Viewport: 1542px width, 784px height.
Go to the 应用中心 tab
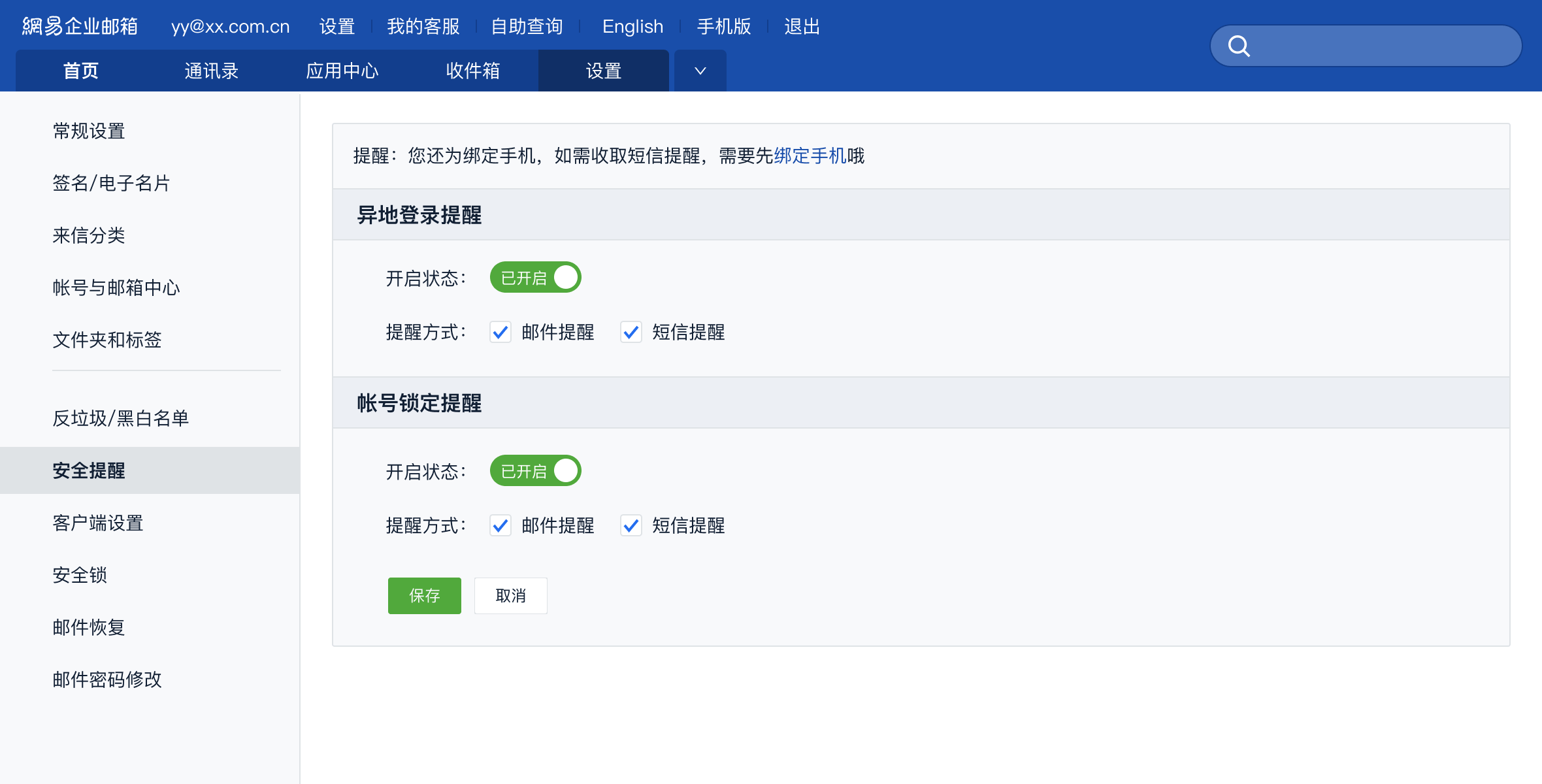(x=342, y=71)
